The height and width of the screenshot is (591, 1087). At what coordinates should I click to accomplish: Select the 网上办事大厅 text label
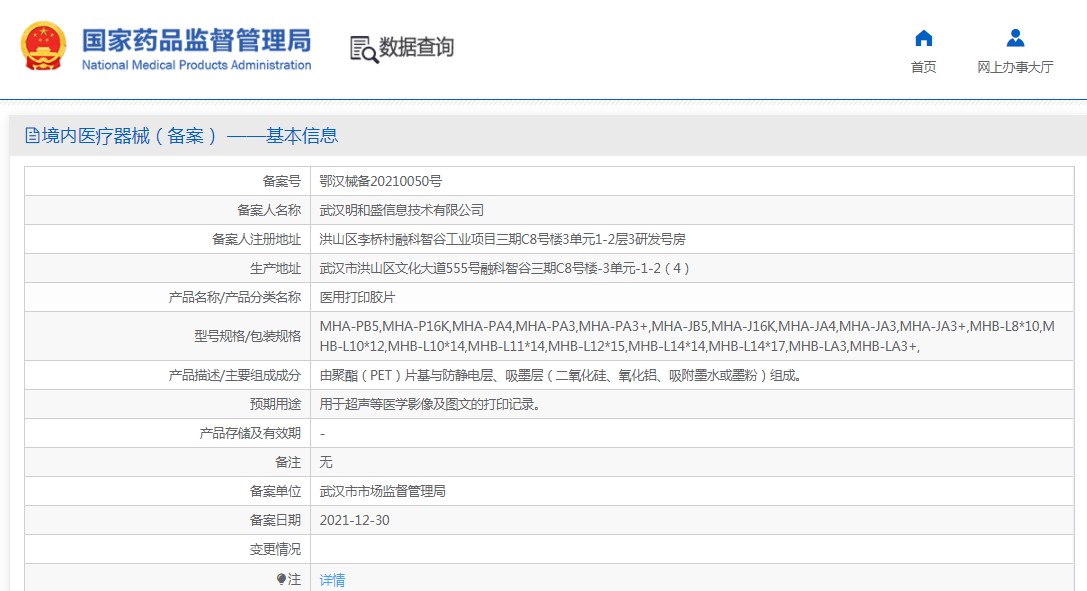(x=1015, y=67)
